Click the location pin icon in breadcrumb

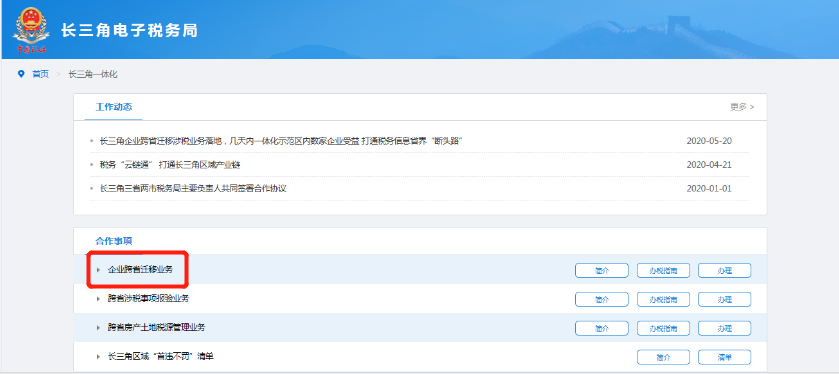[x=21, y=74]
